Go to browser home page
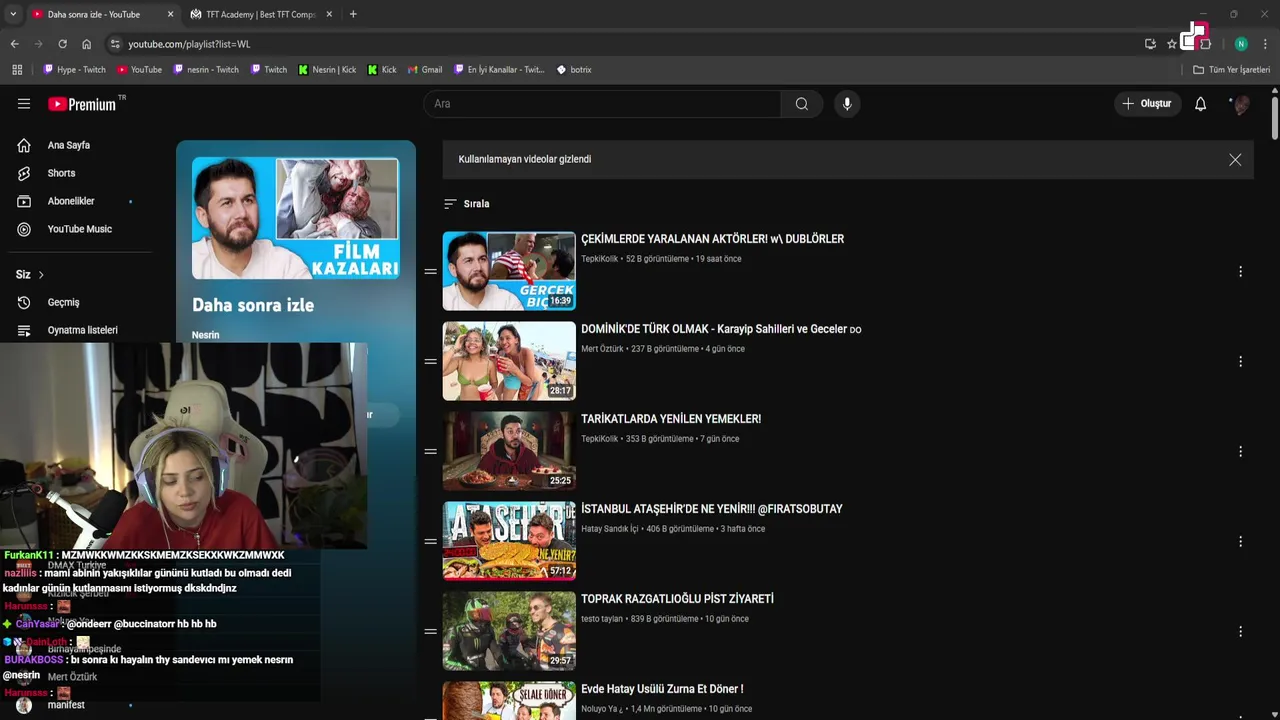 click(x=86, y=44)
